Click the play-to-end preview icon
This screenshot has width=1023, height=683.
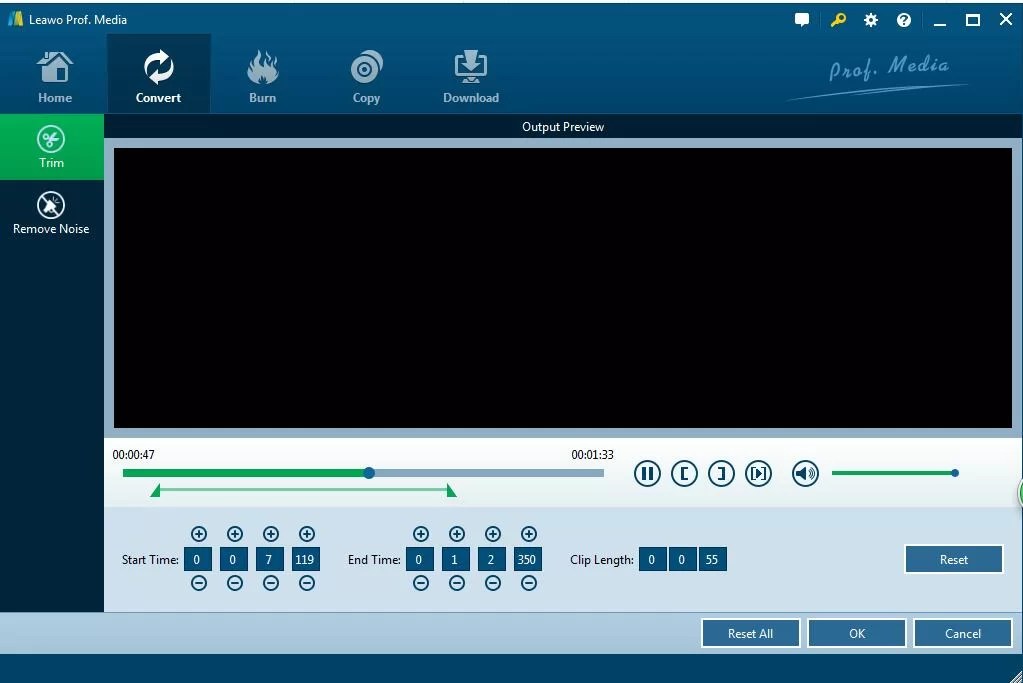tap(758, 473)
